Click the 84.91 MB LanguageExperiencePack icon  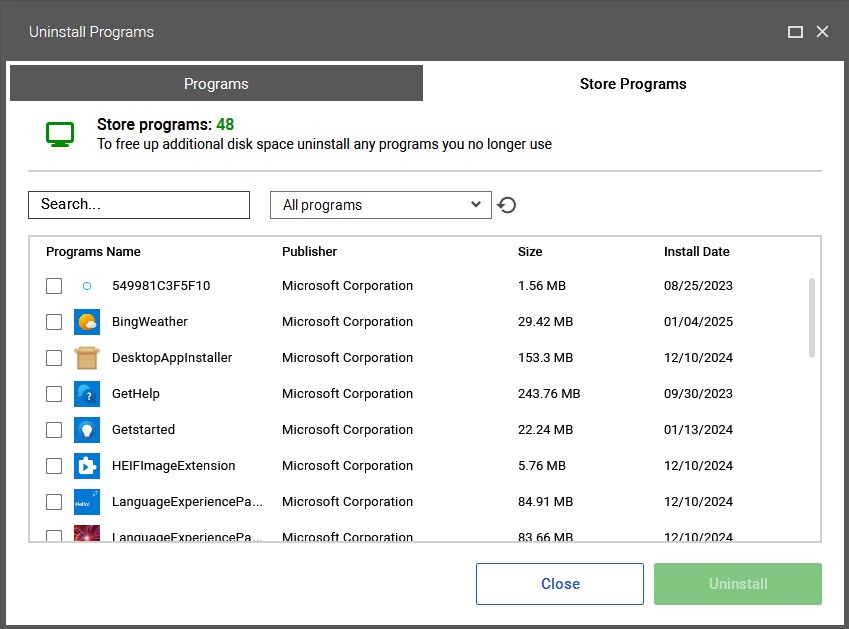87,502
